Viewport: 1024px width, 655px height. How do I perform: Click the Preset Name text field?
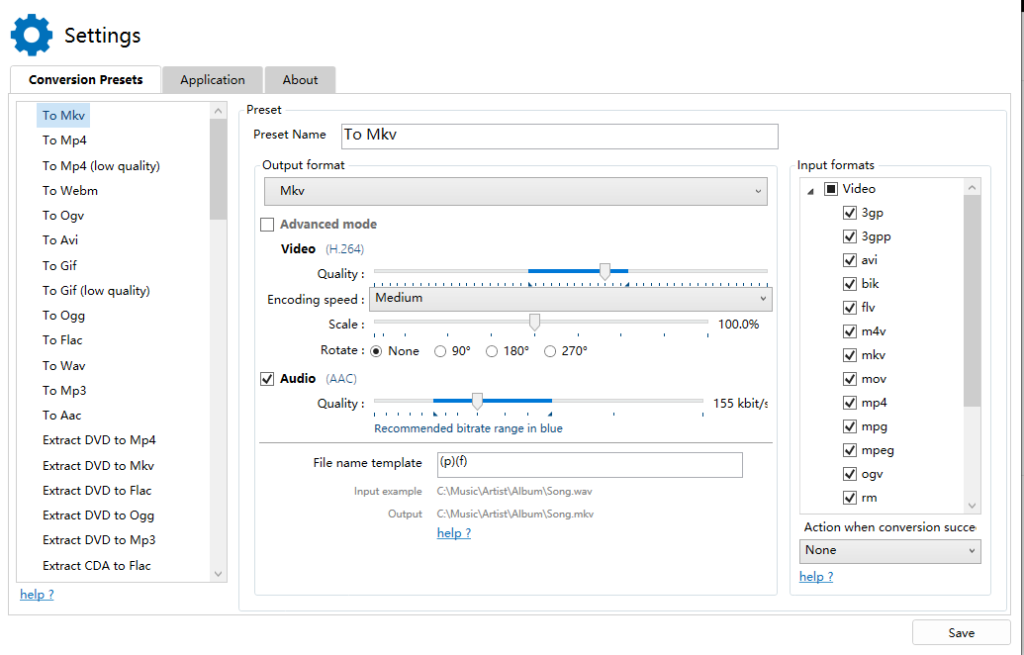(x=560, y=136)
